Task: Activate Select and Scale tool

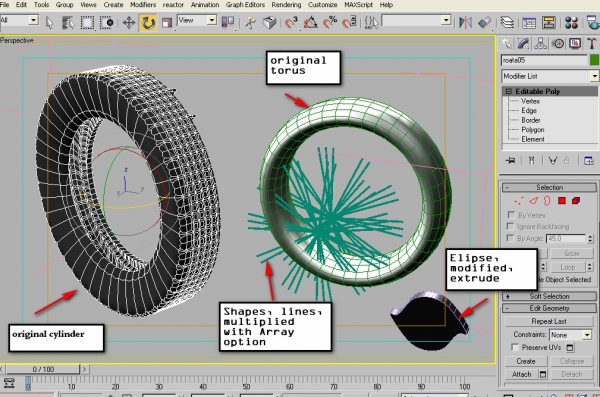Action: tap(167, 23)
